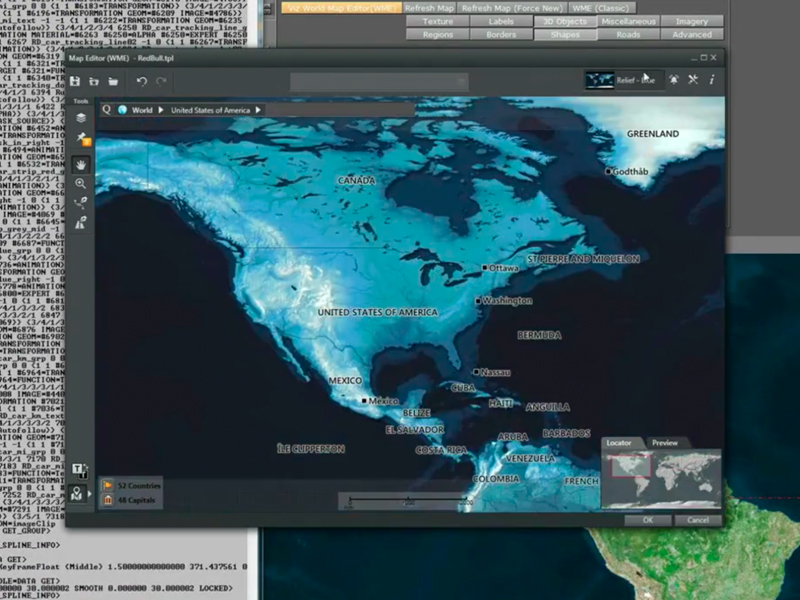Open the Regions tab

[x=437, y=35]
